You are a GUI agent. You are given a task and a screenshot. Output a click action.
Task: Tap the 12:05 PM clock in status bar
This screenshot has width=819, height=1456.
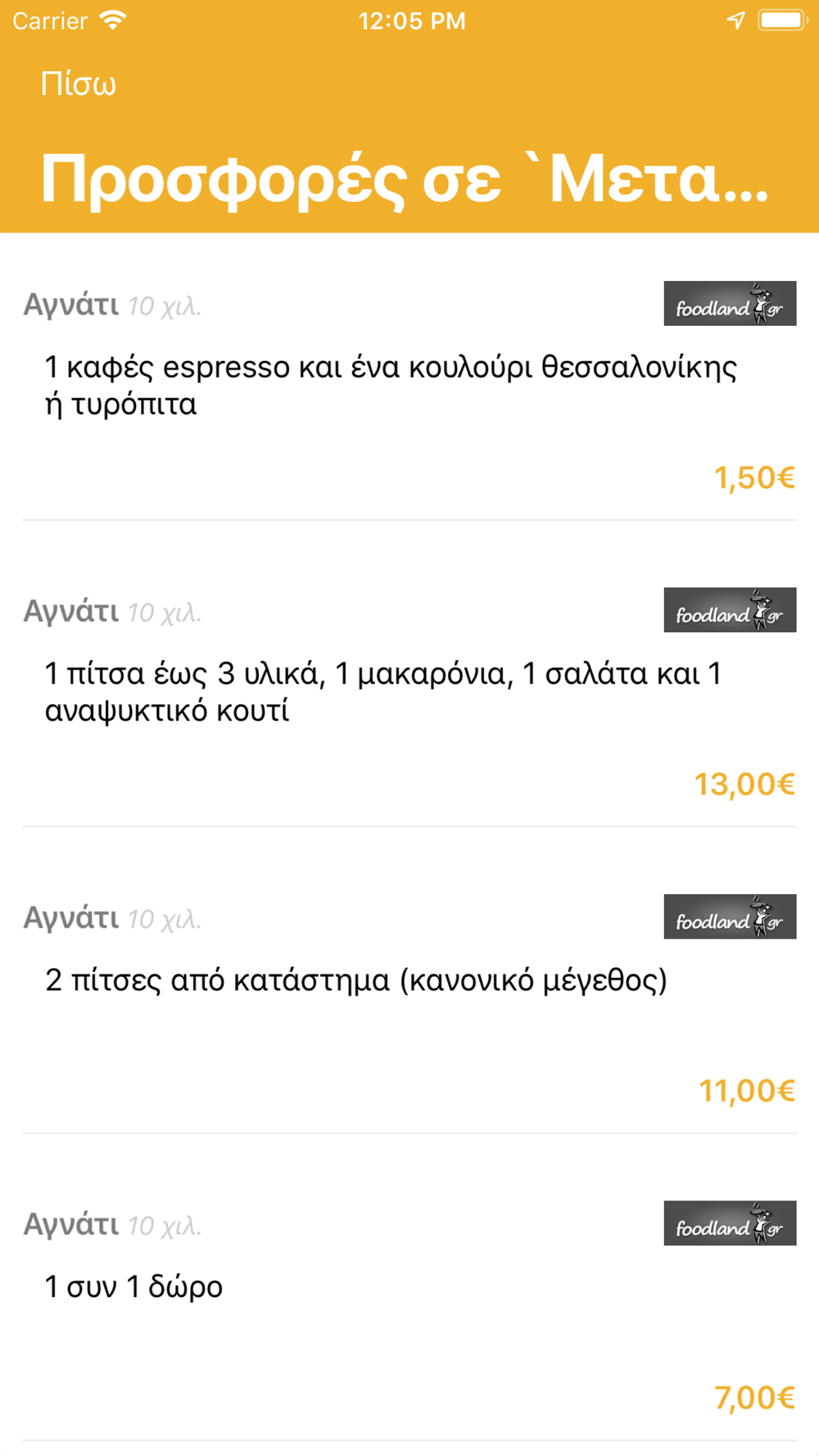411,20
